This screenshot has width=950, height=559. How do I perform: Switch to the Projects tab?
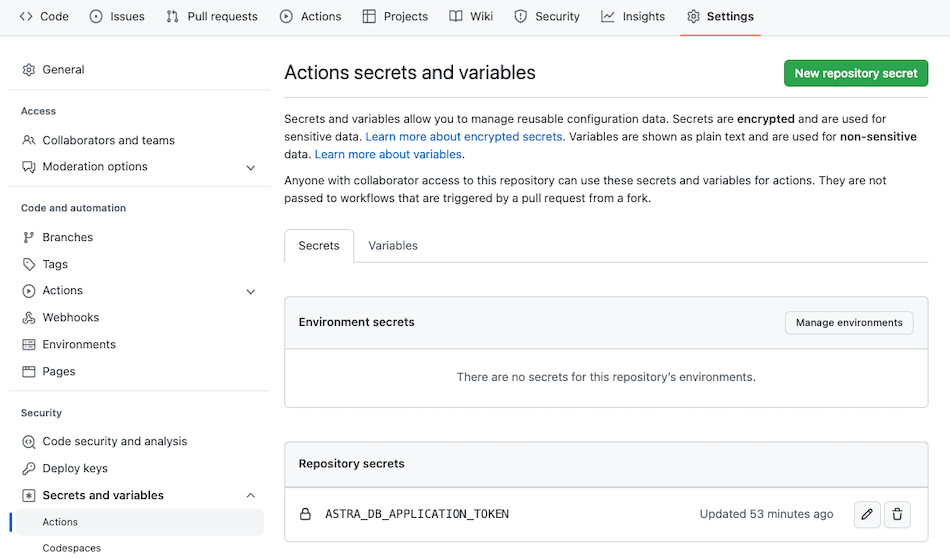tap(395, 16)
